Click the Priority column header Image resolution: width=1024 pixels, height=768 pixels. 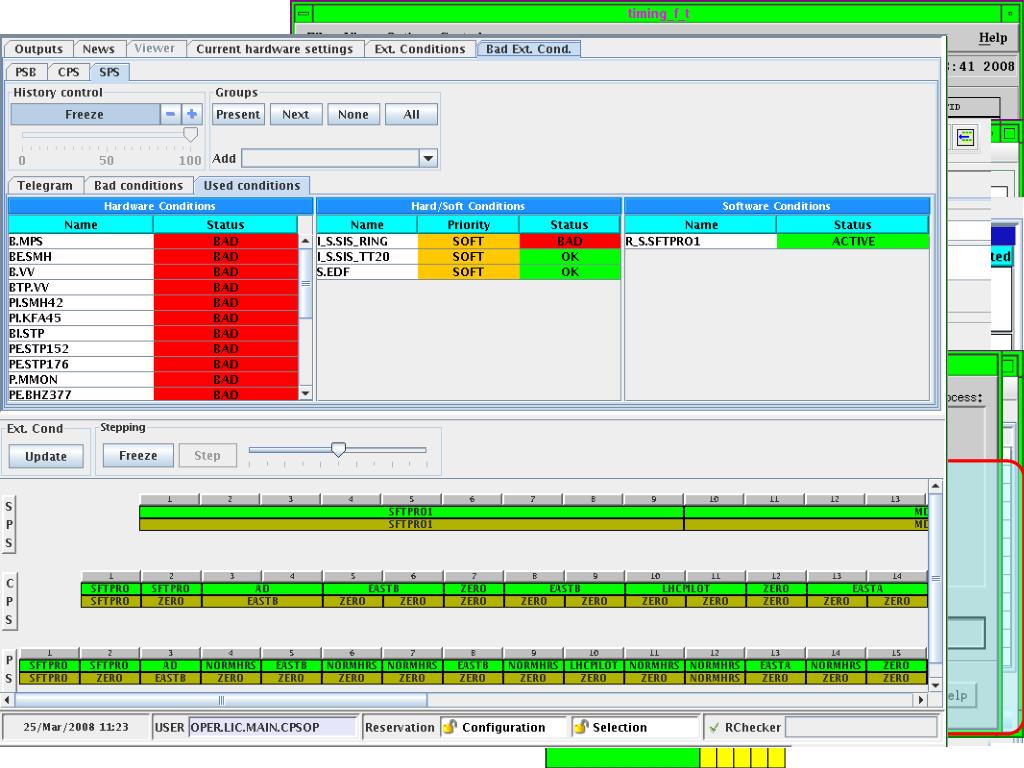click(468, 225)
